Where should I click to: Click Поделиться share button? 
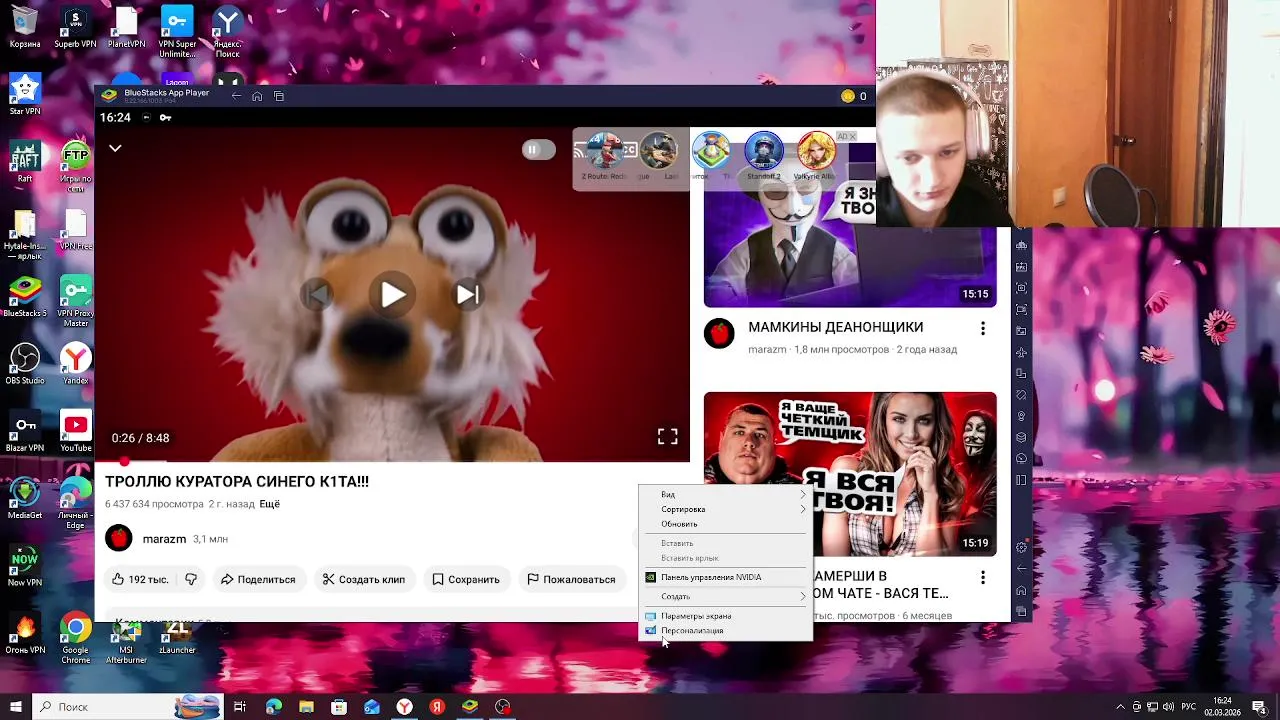click(x=258, y=579)
